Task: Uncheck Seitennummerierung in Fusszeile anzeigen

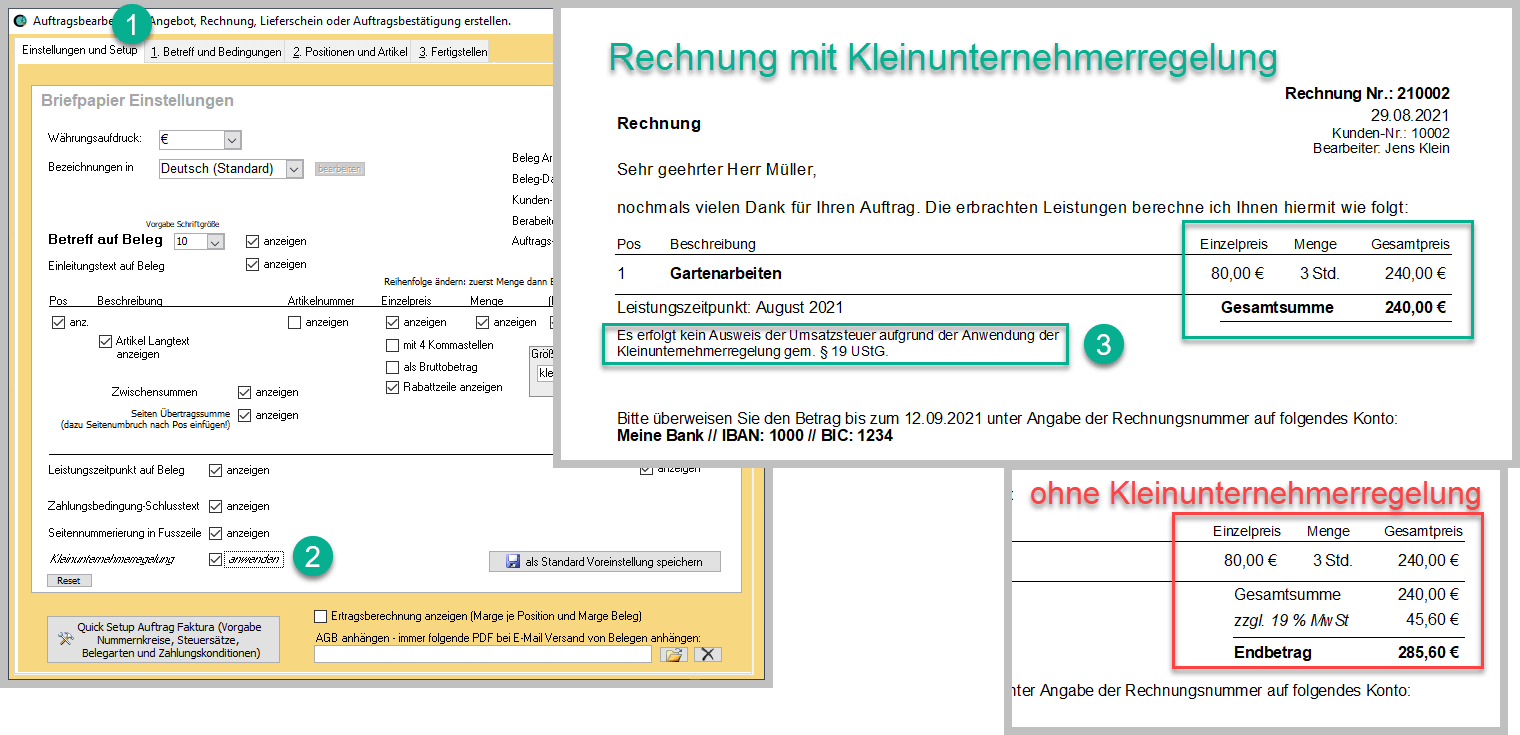Action: 215,533
